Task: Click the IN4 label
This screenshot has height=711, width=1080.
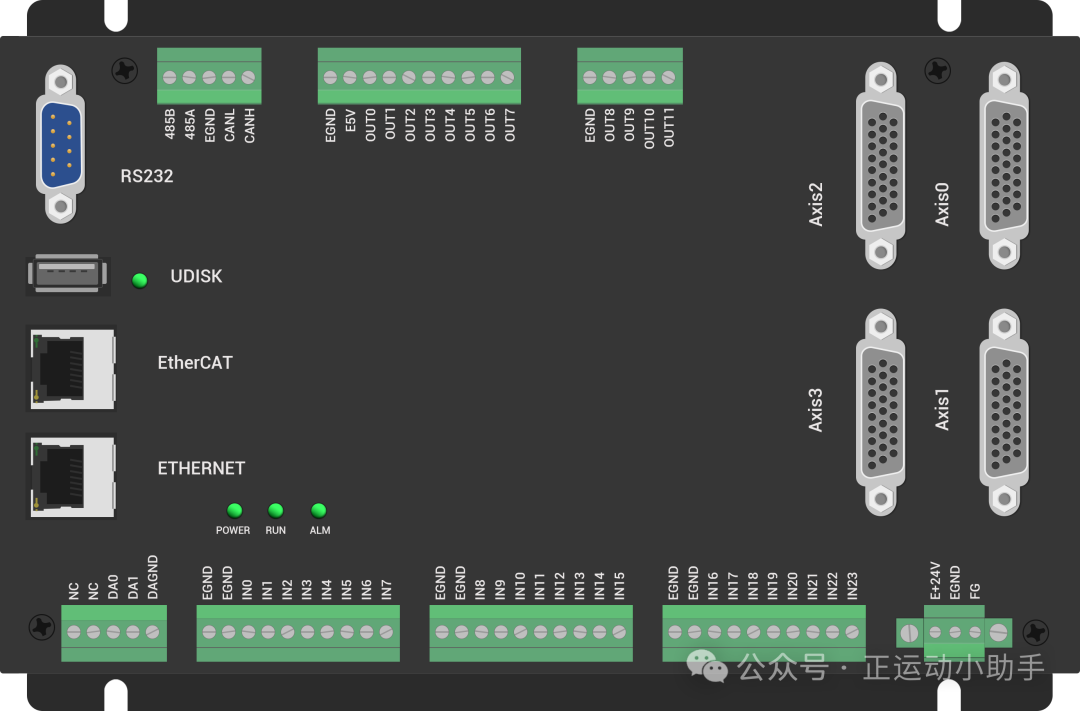Action: pos(326,589)
